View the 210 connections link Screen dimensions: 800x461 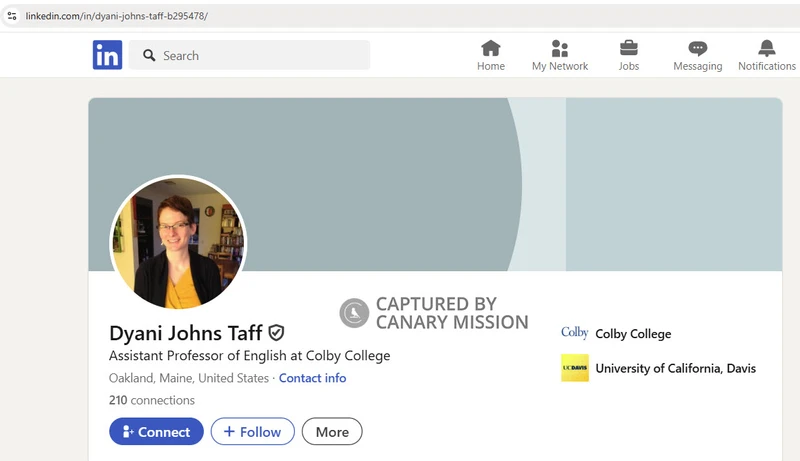coord(152,400)
